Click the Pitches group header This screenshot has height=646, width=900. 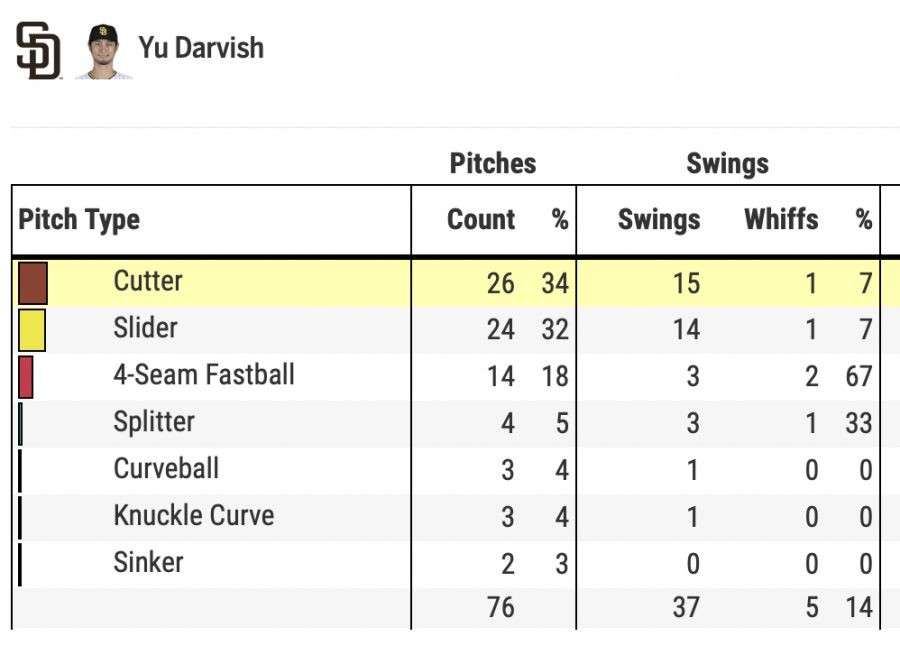[493, 164]
